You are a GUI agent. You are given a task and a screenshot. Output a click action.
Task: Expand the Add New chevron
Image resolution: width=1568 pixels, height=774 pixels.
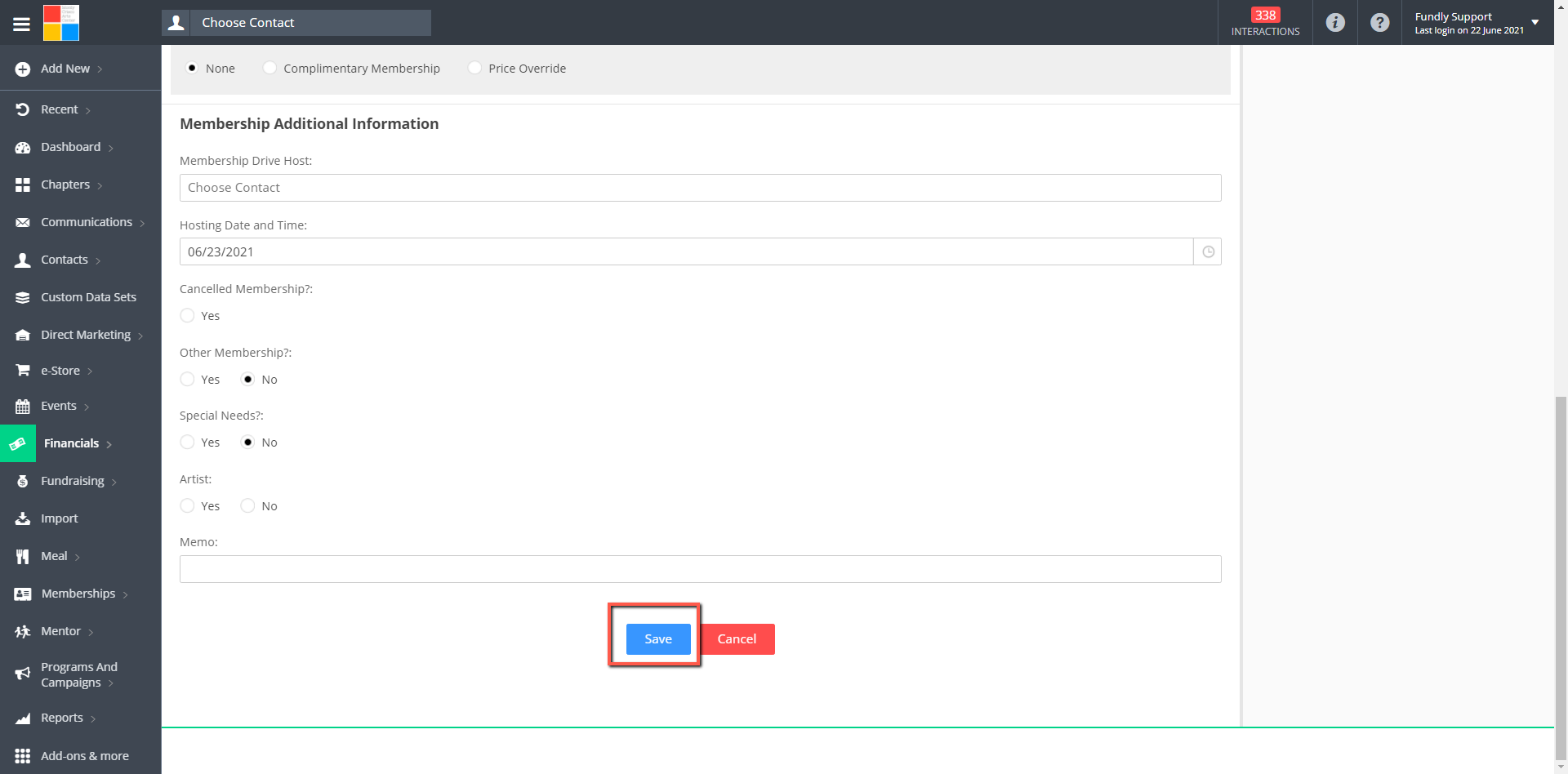click(x=100, y=69)
